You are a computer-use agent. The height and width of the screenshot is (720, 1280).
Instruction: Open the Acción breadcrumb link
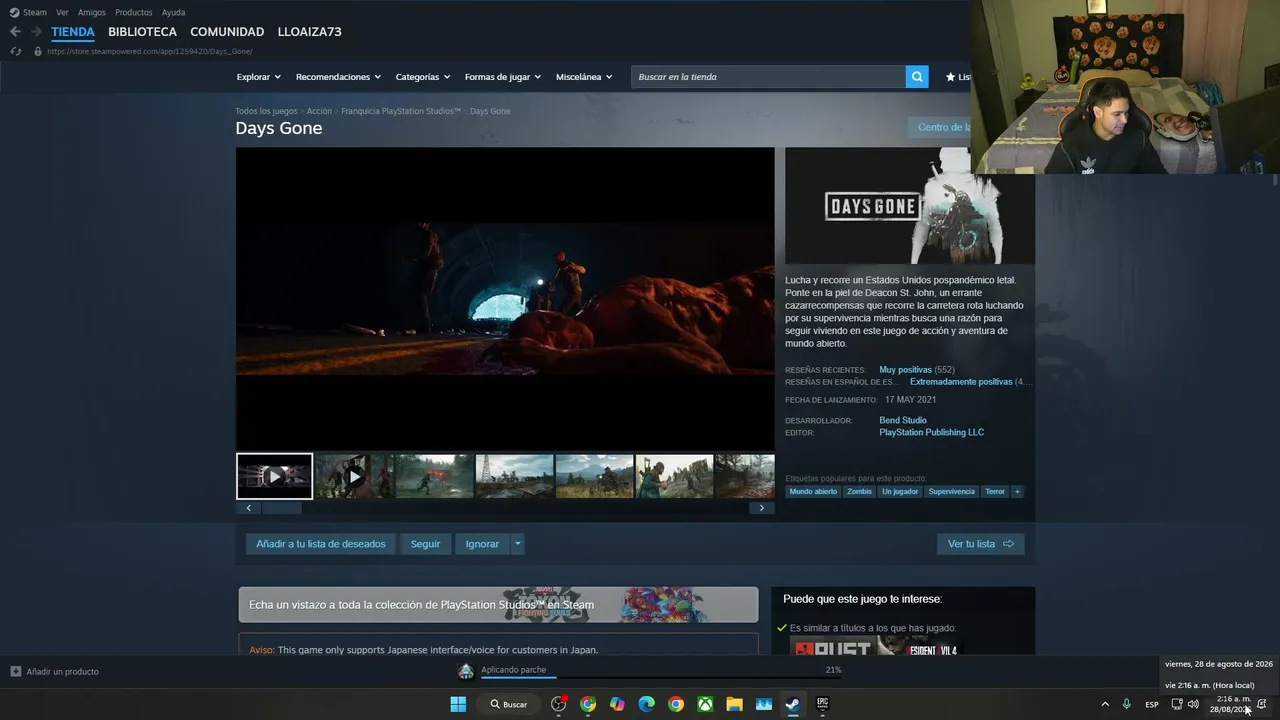click(x=319, y=111)
